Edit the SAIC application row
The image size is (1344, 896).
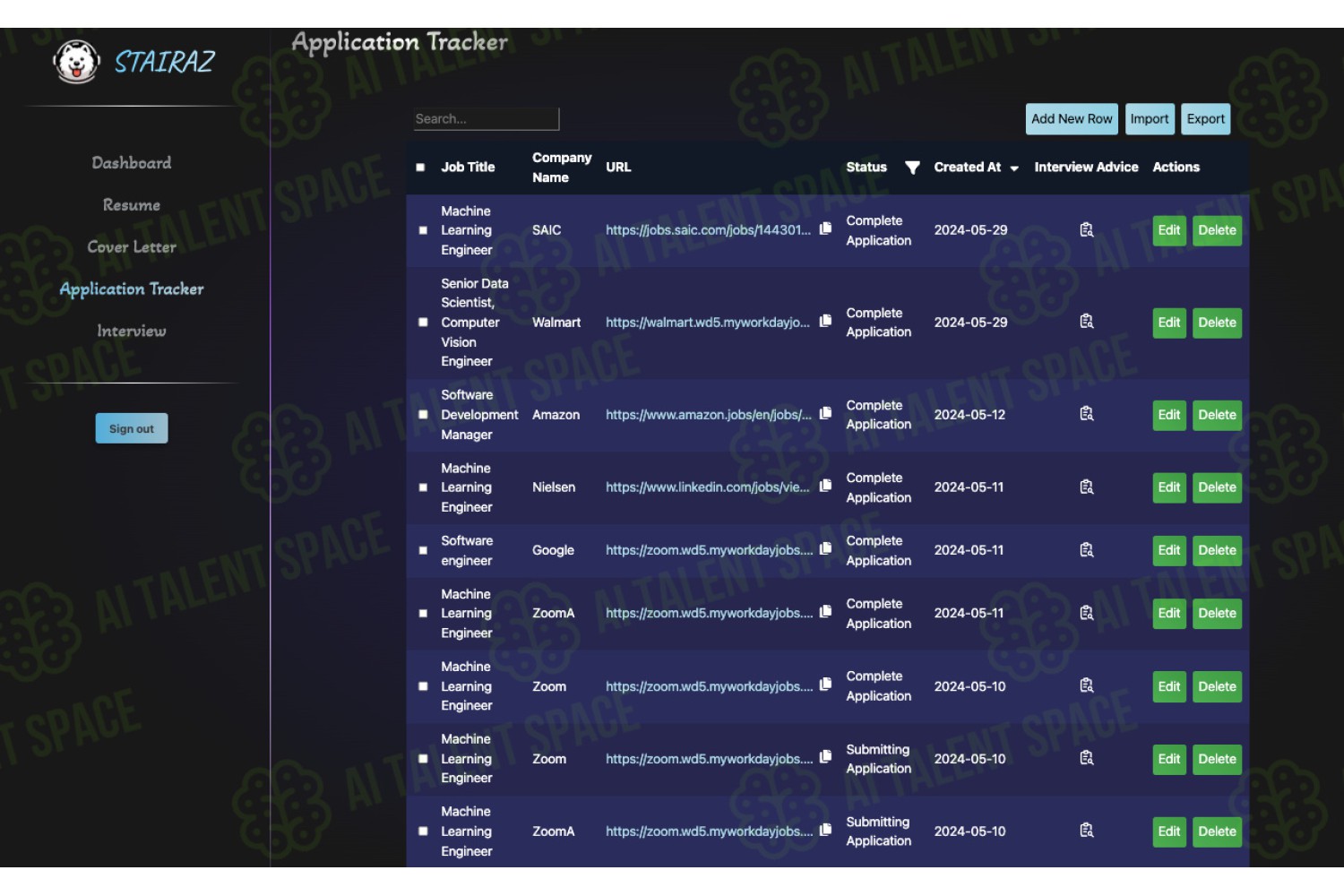tap(1169, 230)
